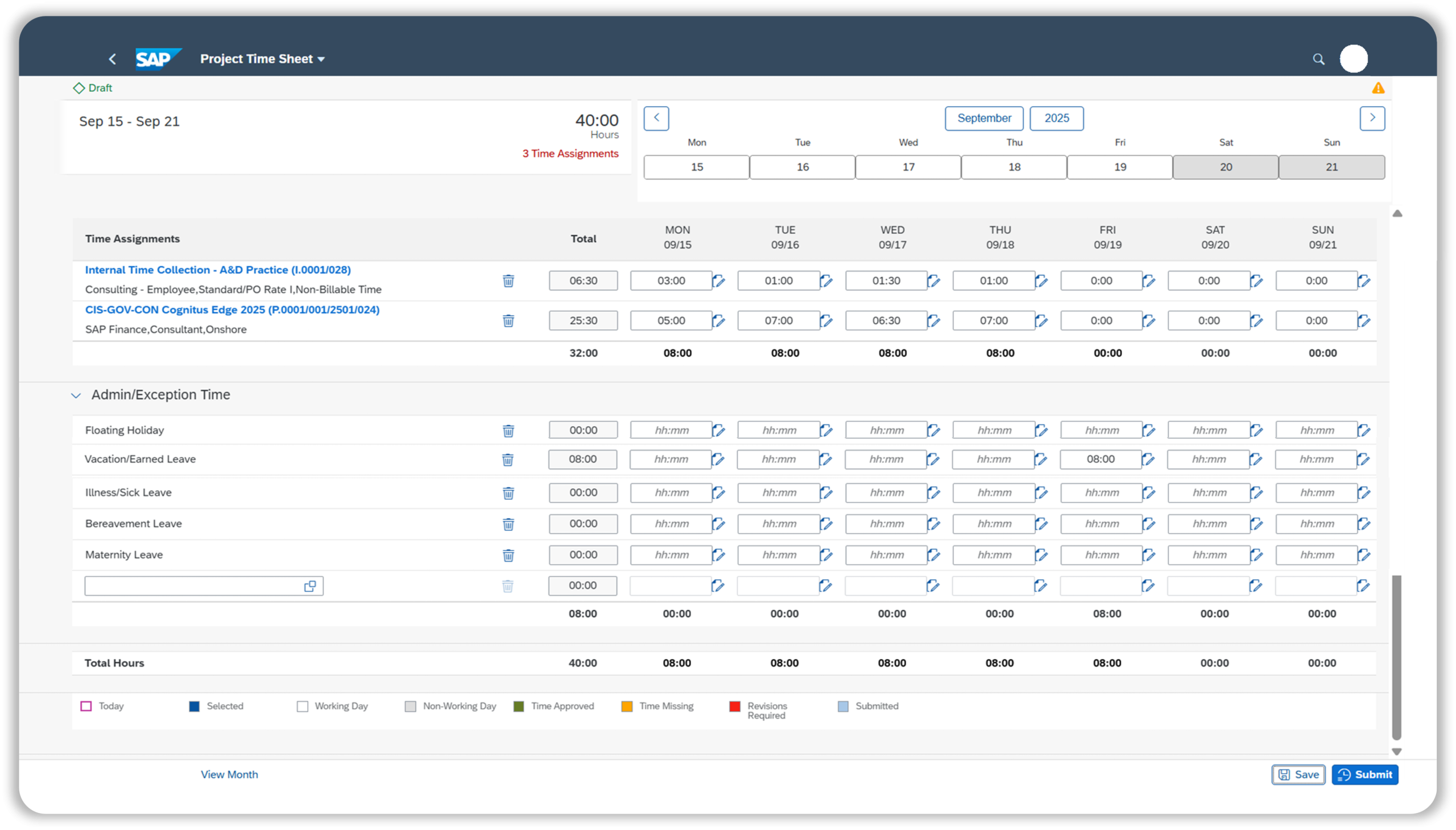The image size is (1456, 830).
Task: Delete the Vacation/Earned Leave row
Action: (x=508, y=460)
